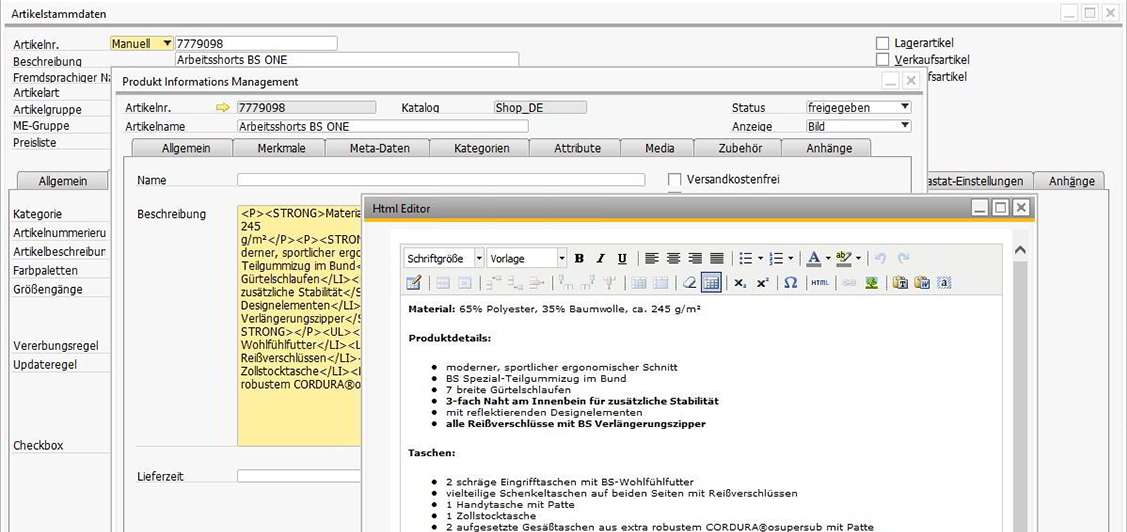Select PIM window Allgemein tab

[186, 149]
